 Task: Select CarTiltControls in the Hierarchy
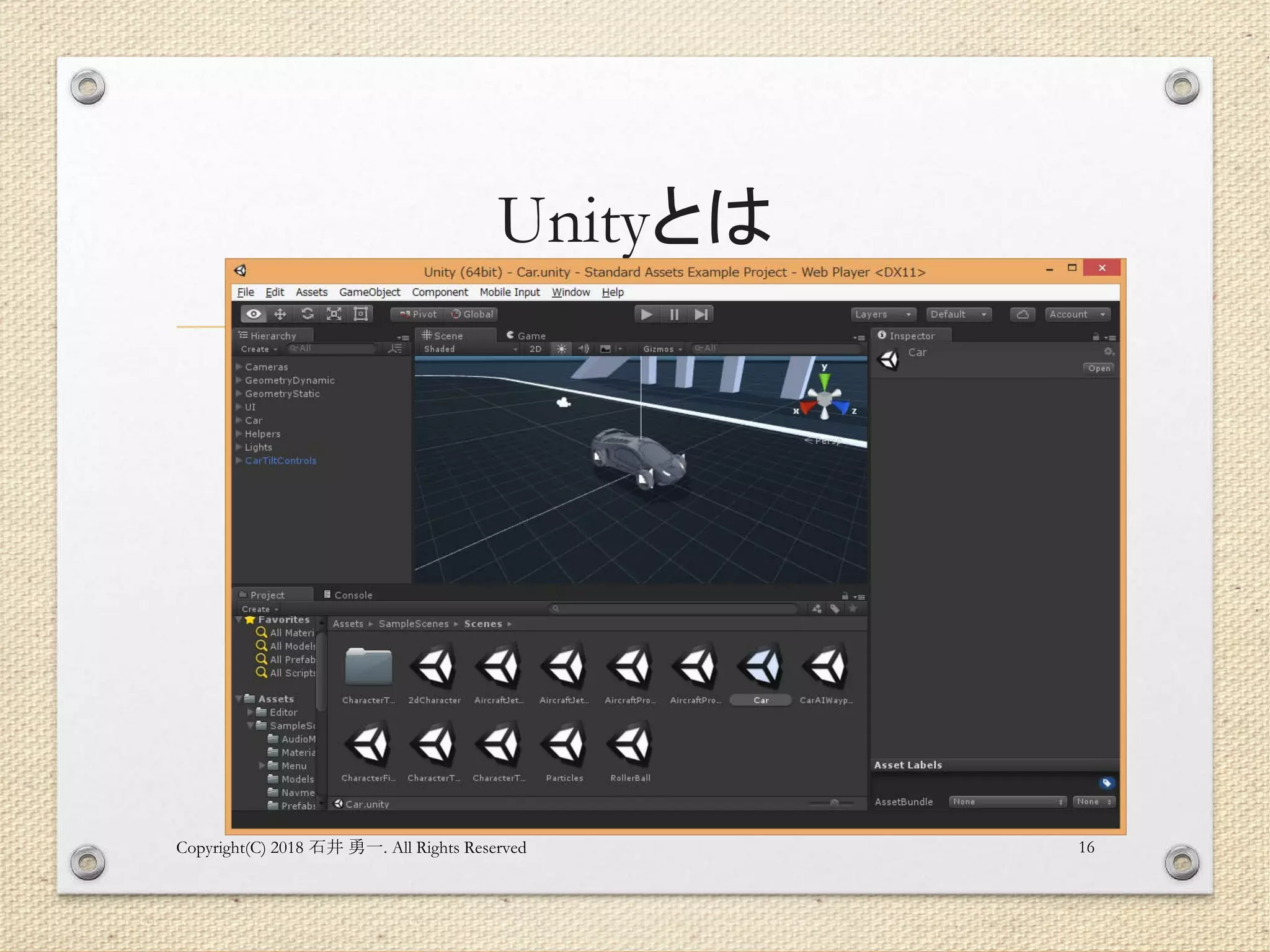pos(280,461)
